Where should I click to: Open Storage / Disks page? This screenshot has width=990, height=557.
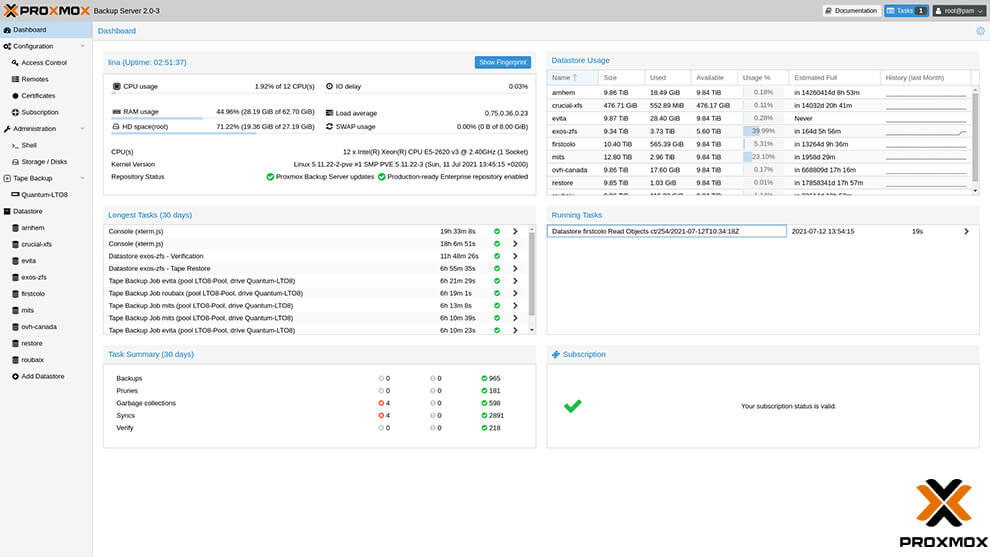click(44, 162)
